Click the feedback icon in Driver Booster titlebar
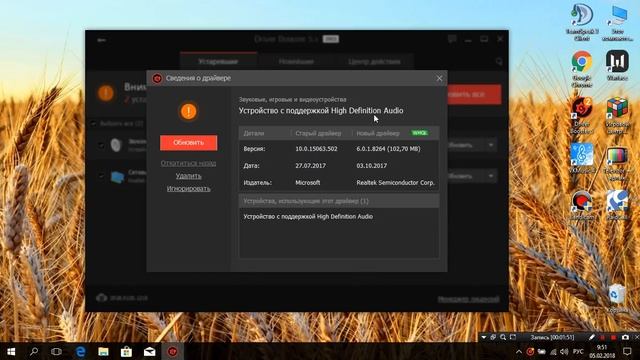This screenshot has width=640, height=360. click(x=452, y=39)
